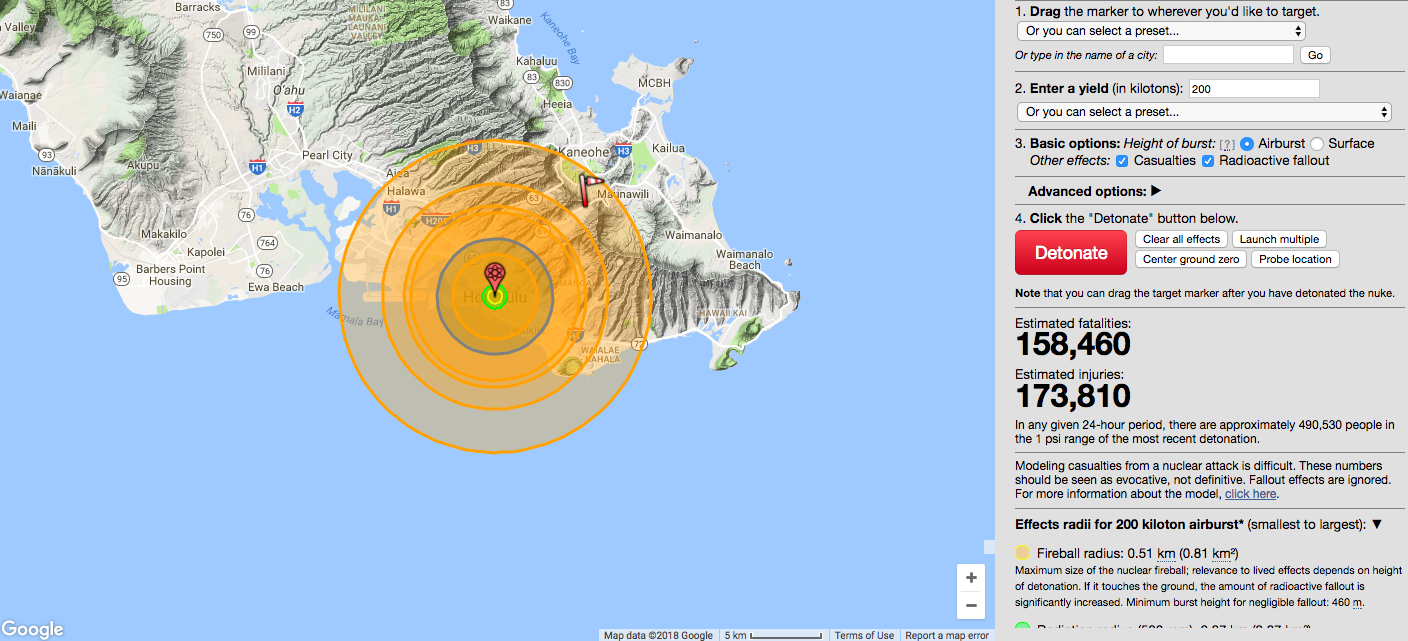Screen dimensions: 1408x641
Task: Click the yellow Fireball radius color swatch
Action: coord(1022,553)
